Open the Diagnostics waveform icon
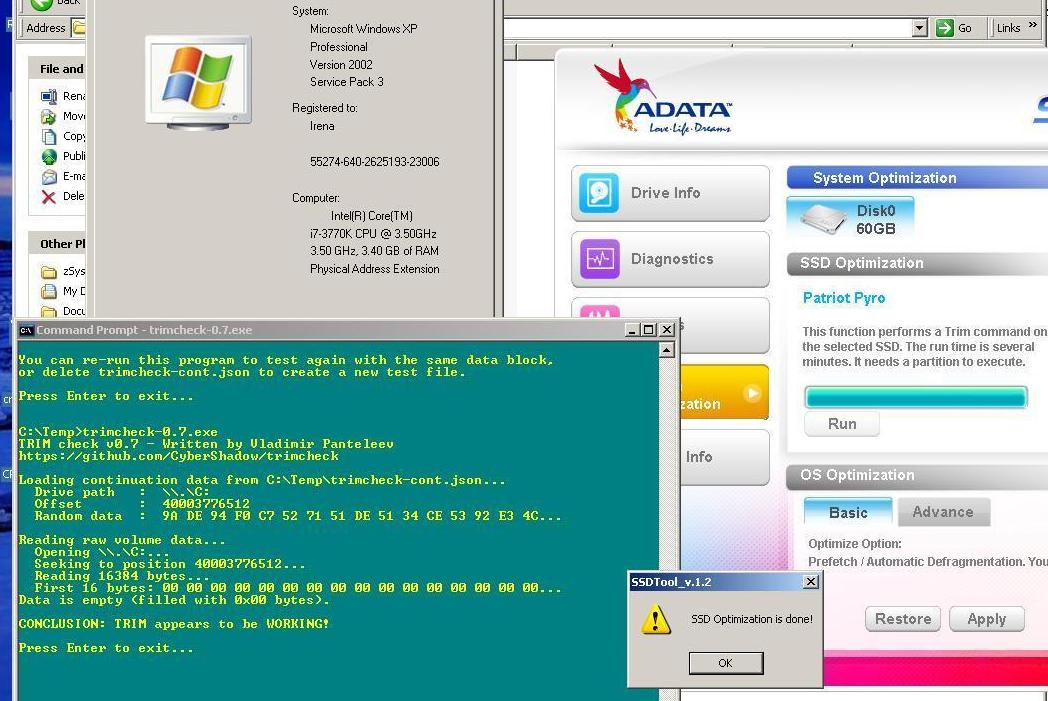1048x701 pixels. [x=600, y=259]
